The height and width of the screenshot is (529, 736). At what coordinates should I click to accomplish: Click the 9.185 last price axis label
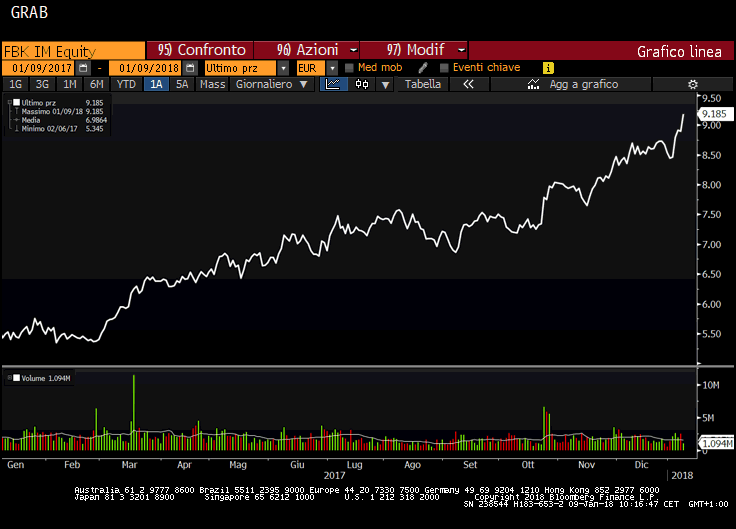tap(715, 114)
